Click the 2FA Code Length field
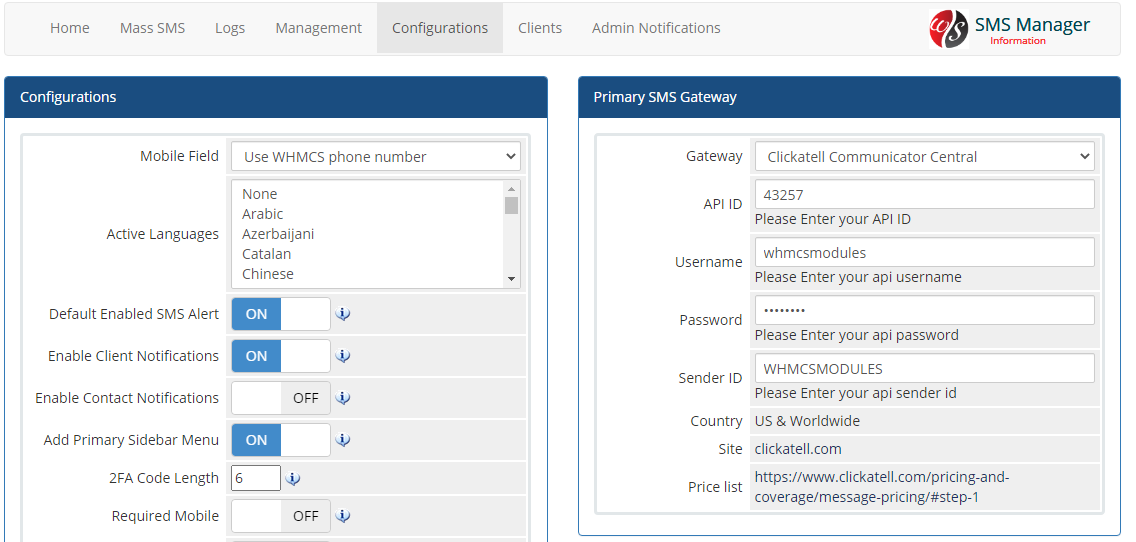 (x=256, y=478)
